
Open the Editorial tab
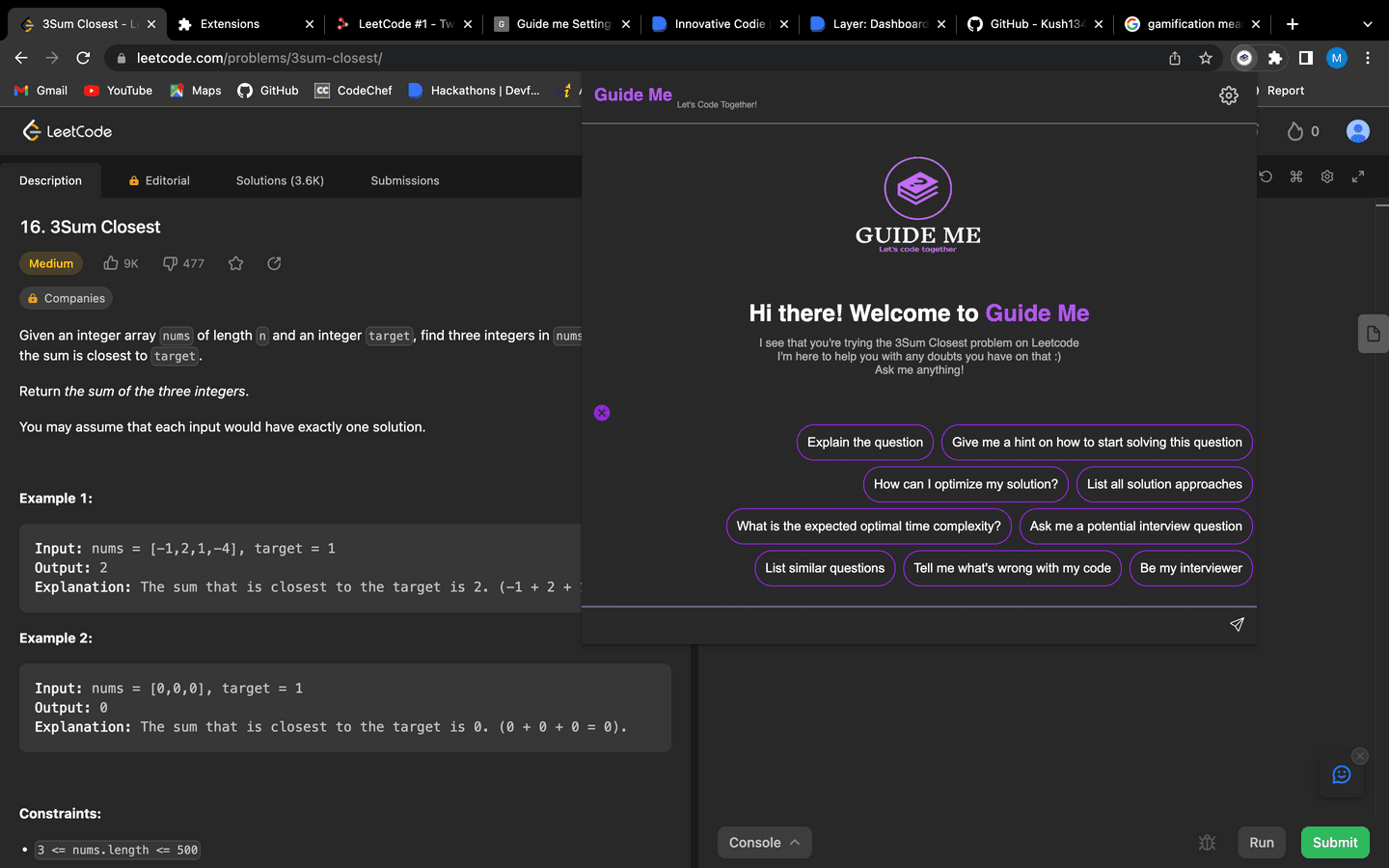pos(159,180)
